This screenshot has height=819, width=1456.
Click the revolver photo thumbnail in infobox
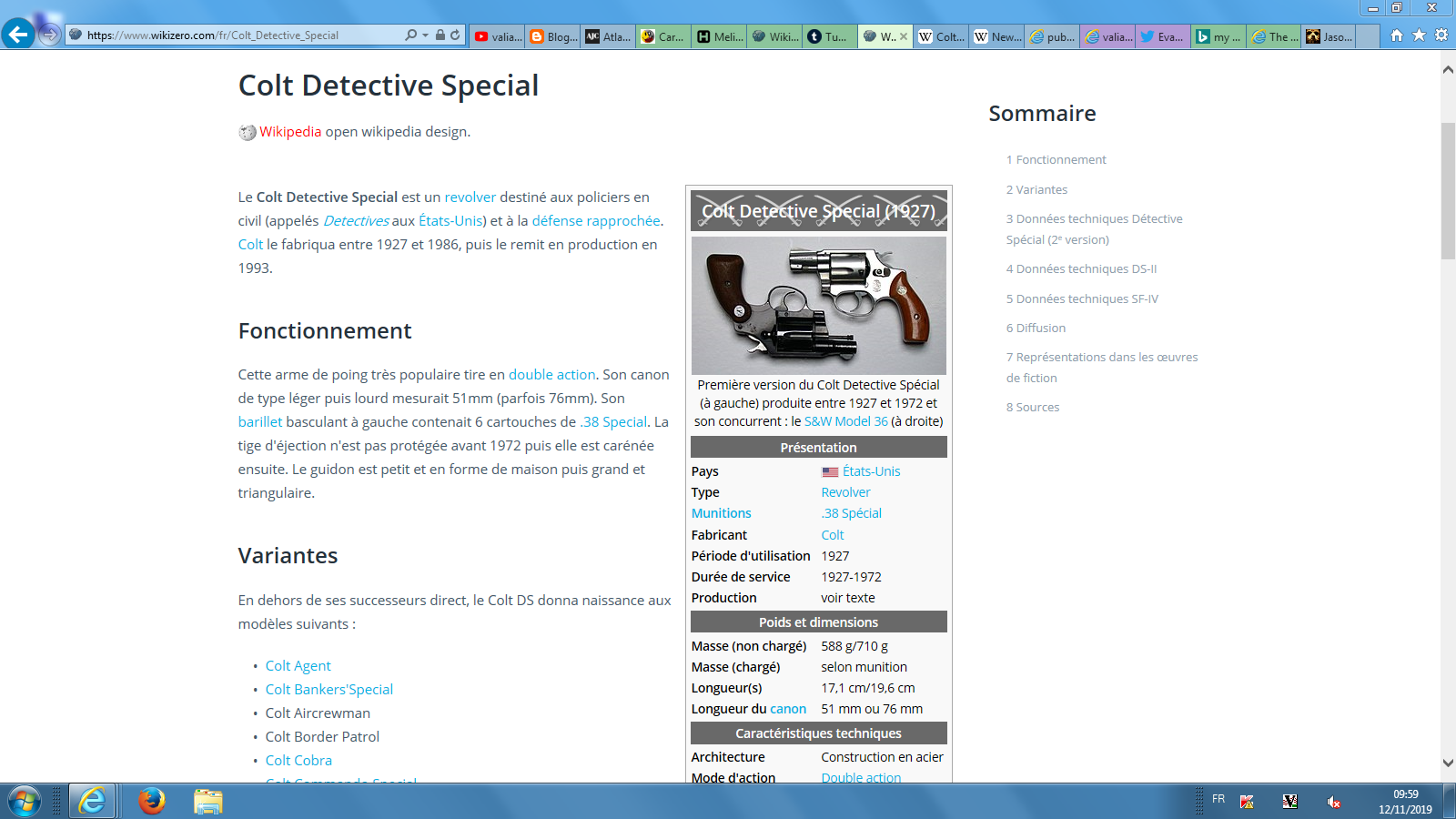[x=819, y=306]
